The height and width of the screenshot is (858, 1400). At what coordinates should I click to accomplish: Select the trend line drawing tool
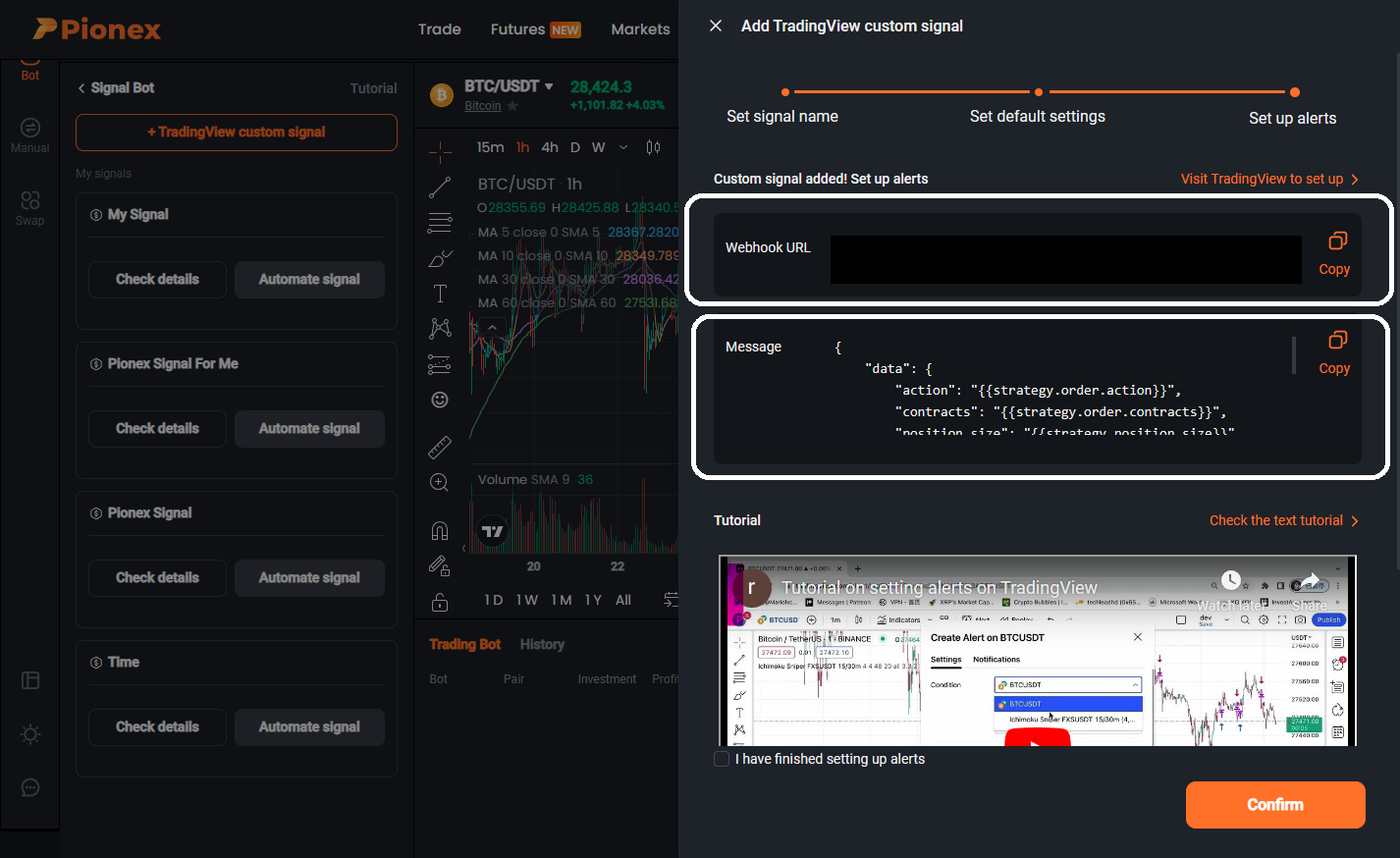440,187
